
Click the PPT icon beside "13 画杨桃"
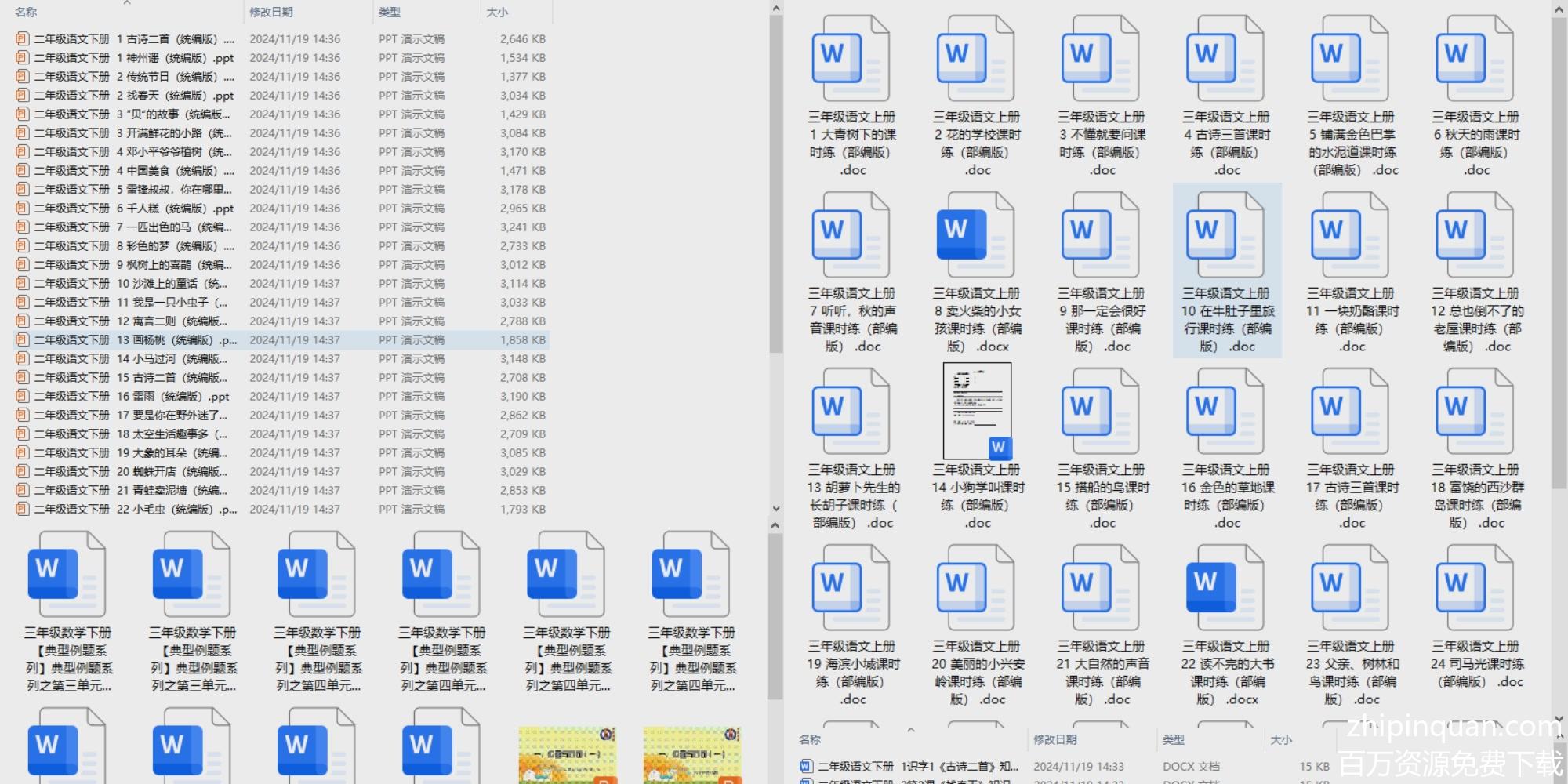22,340
